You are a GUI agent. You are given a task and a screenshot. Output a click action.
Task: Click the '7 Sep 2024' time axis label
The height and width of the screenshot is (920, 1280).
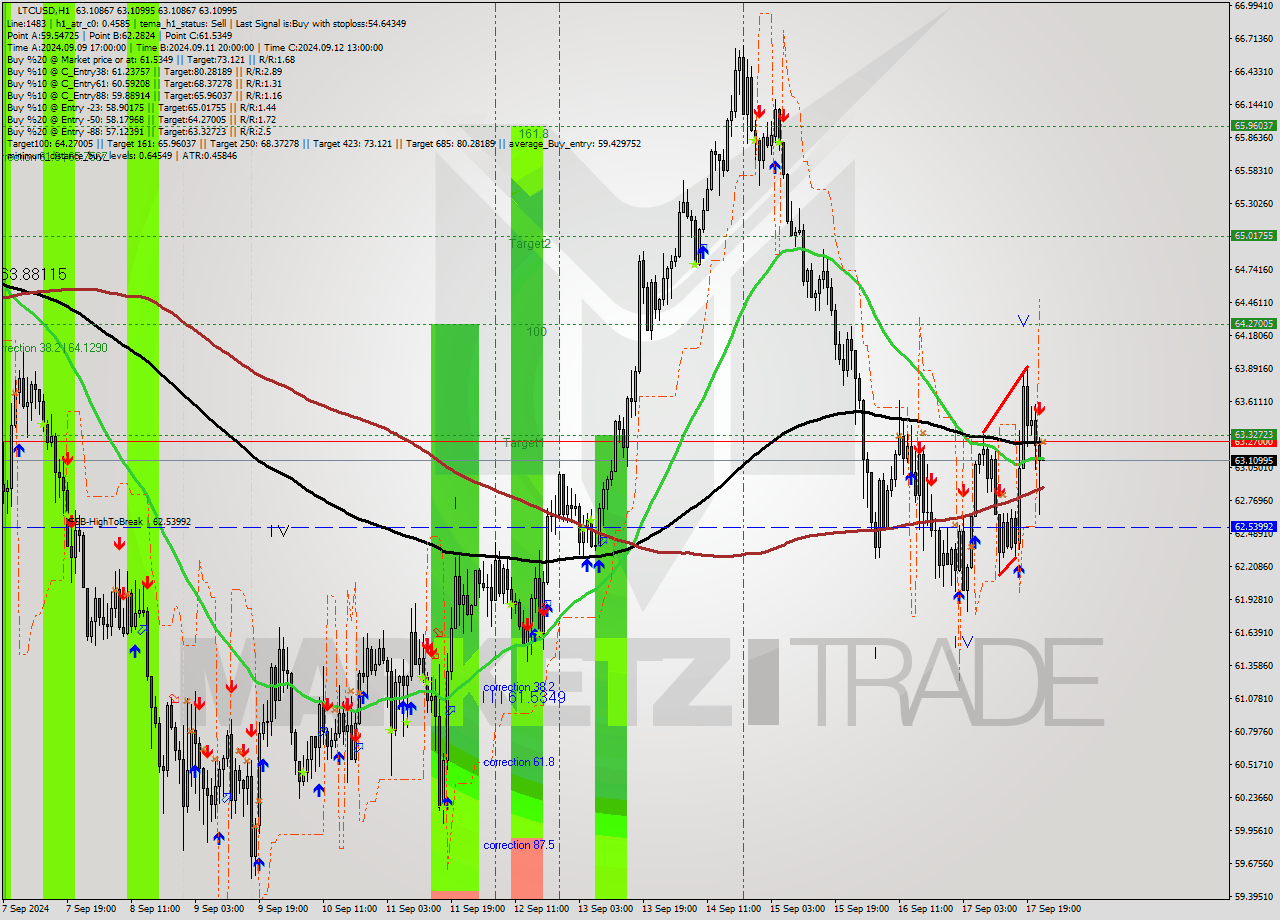27,909
